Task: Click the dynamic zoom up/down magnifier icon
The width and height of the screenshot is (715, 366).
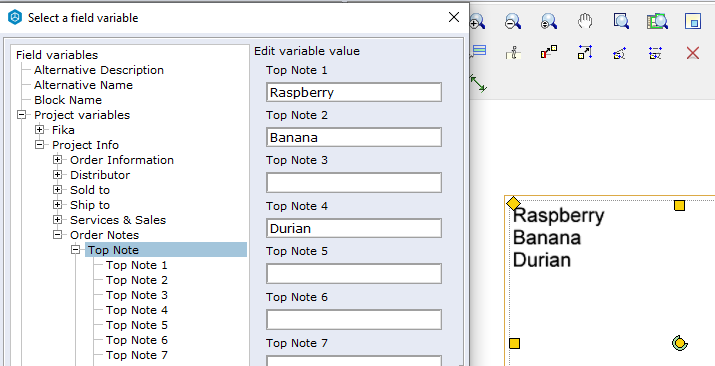Action: 549,21
